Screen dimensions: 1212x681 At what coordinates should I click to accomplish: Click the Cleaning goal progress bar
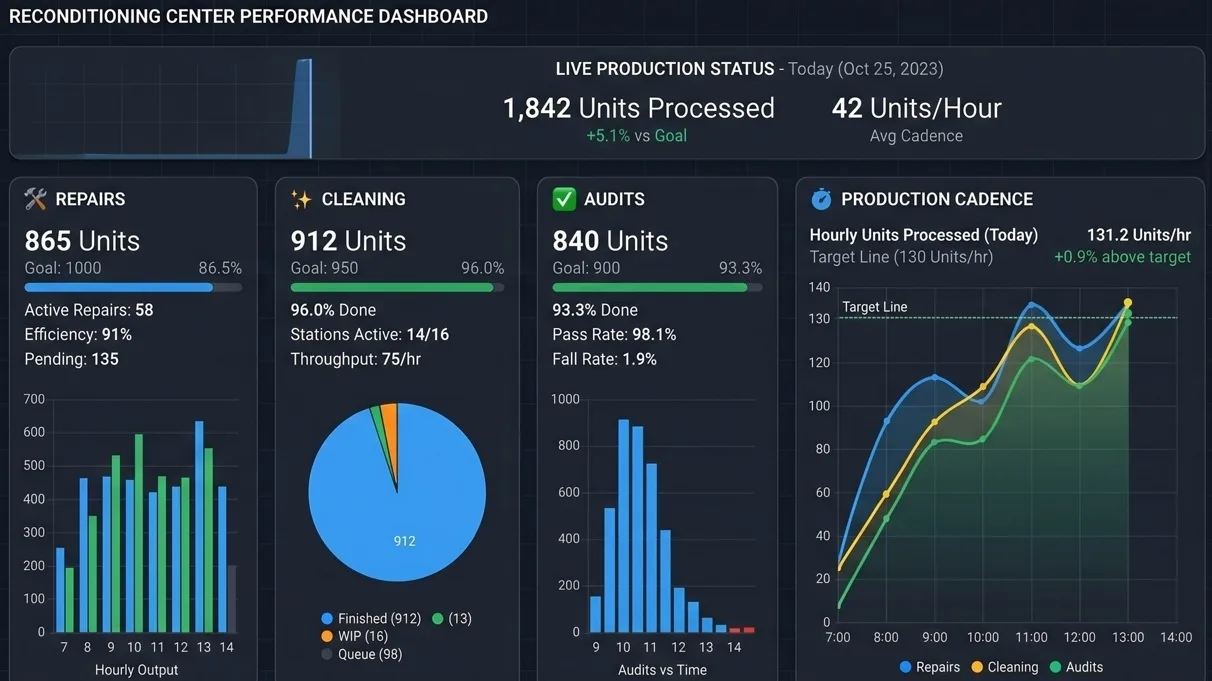point(397,287)
